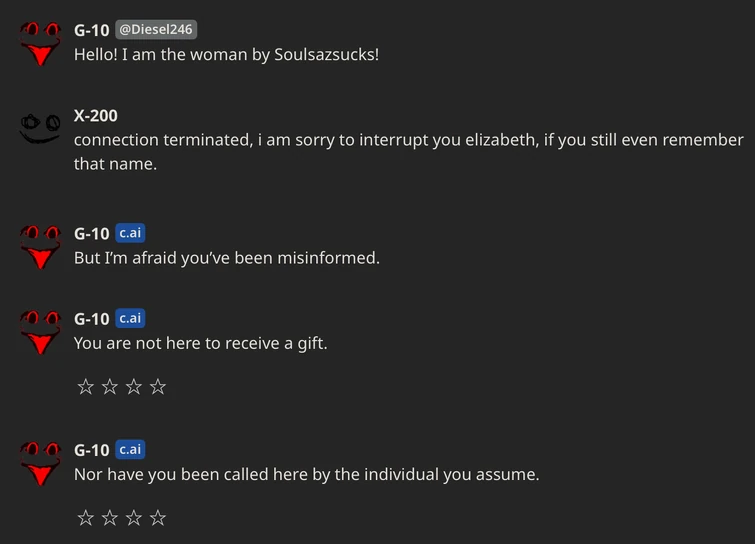Click c.ai badge on "Nor have you" message
The height and width of the screenshot is (544, 755).
pos(130,449)
